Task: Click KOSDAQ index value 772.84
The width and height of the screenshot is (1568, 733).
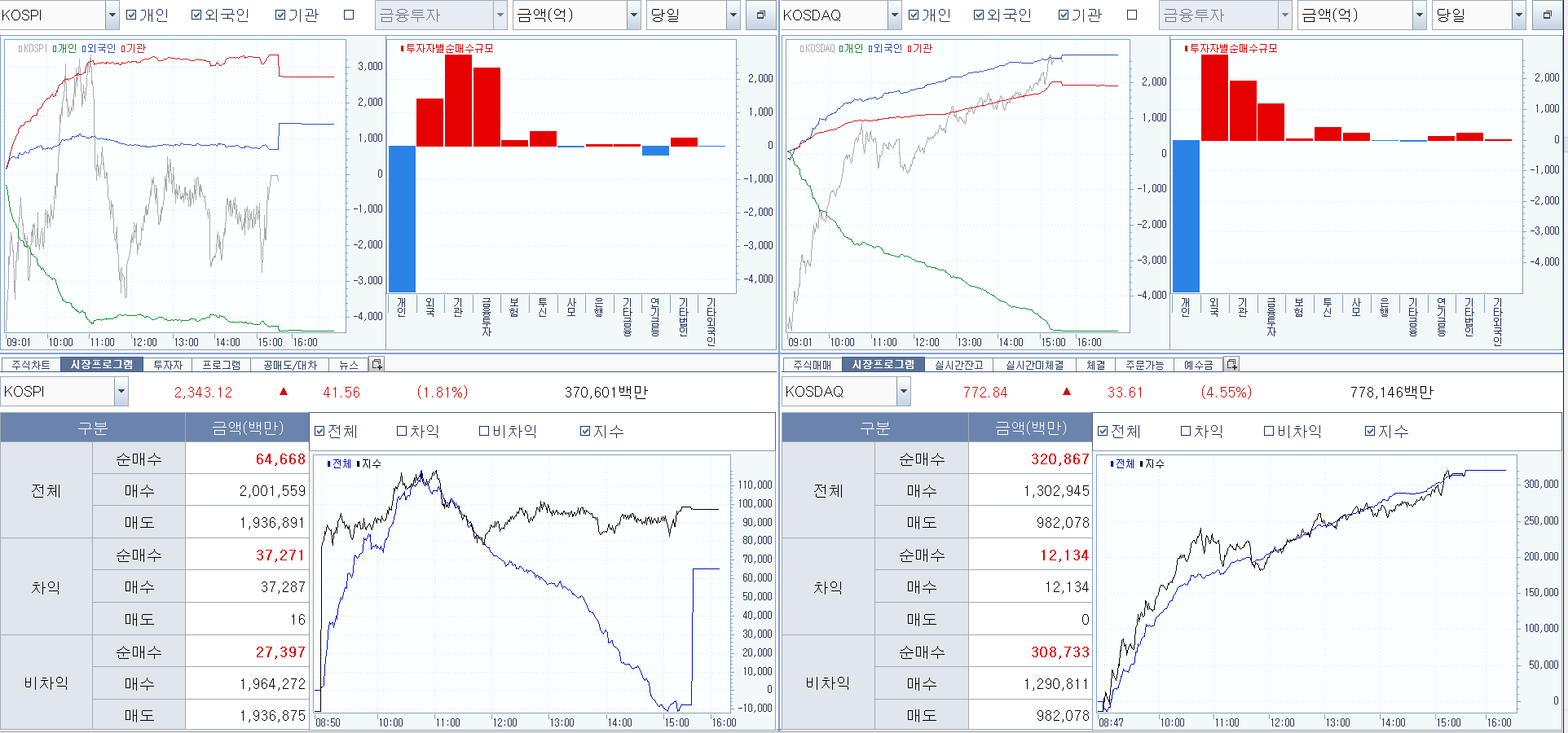Action: (985, 393)
